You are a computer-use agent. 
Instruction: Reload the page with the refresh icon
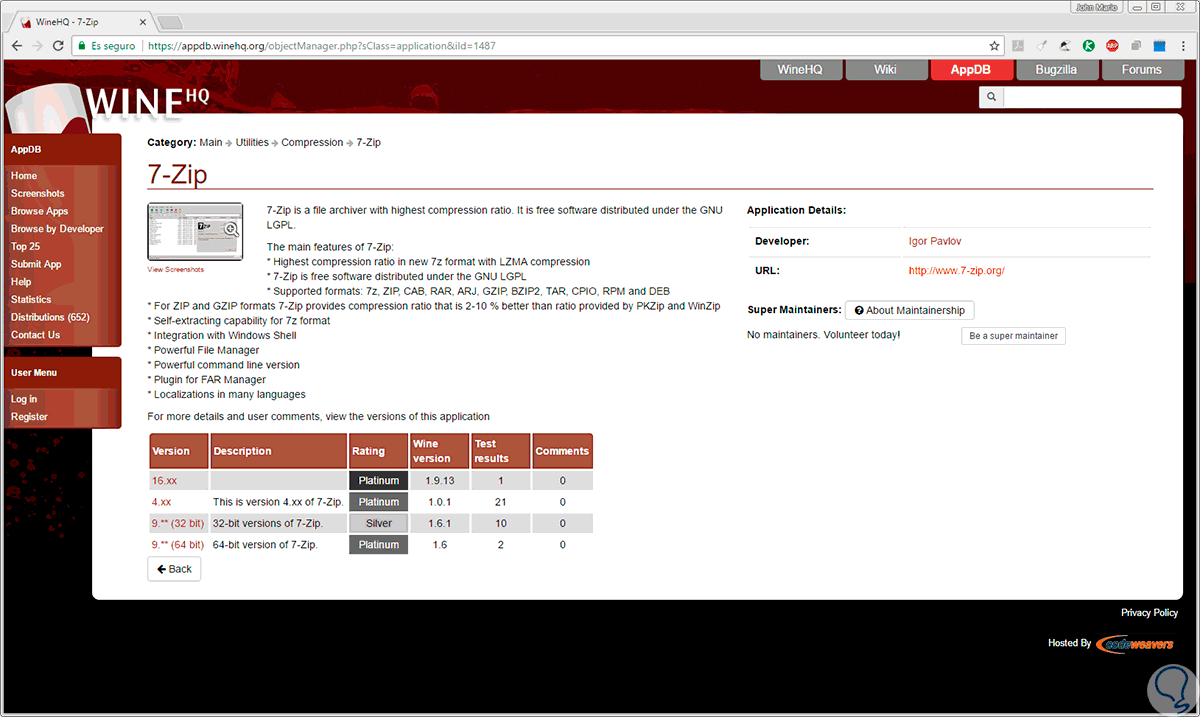(59, 46)
